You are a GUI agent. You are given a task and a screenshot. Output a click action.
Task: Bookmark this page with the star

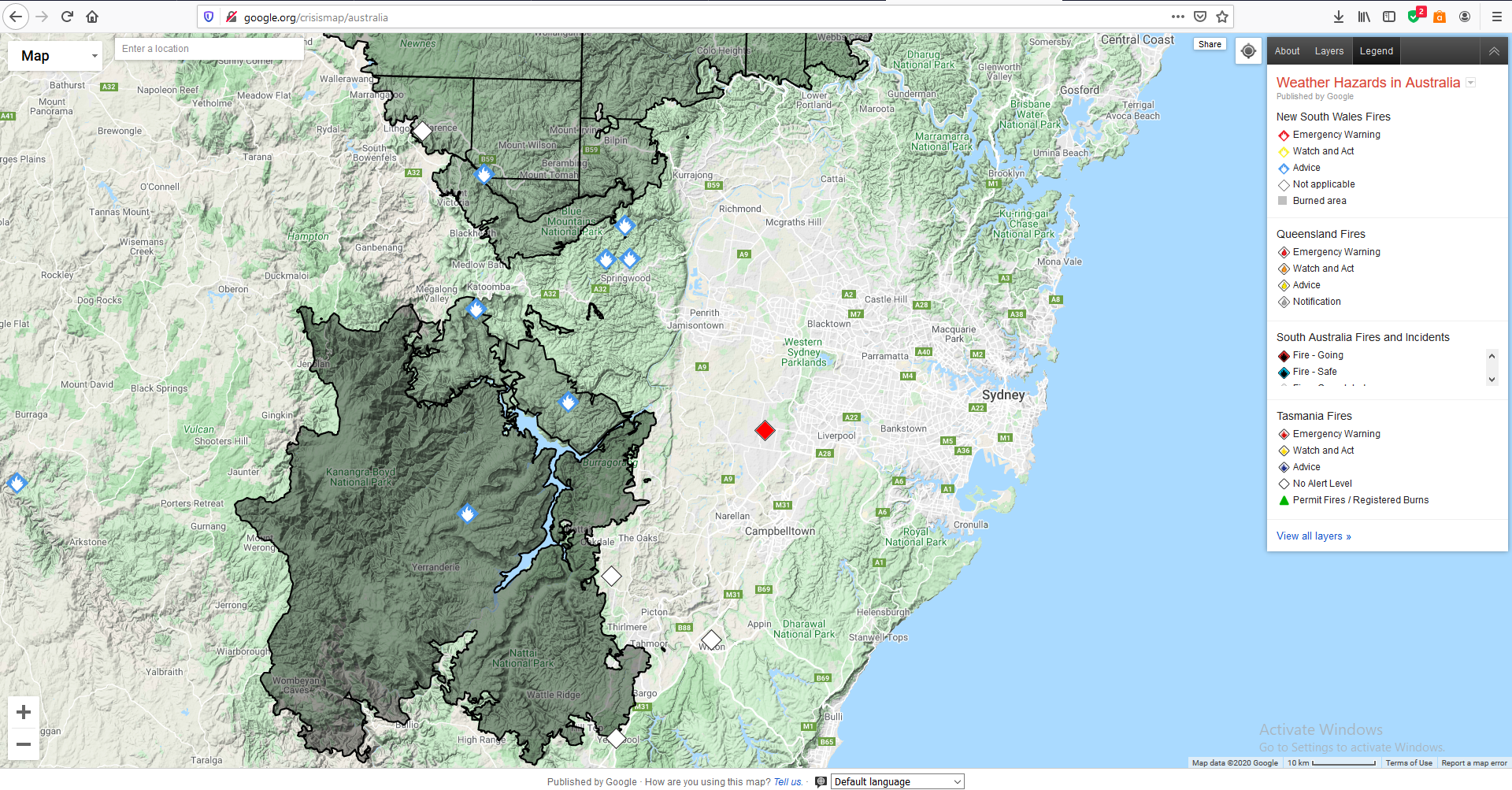pos(1222,17)
